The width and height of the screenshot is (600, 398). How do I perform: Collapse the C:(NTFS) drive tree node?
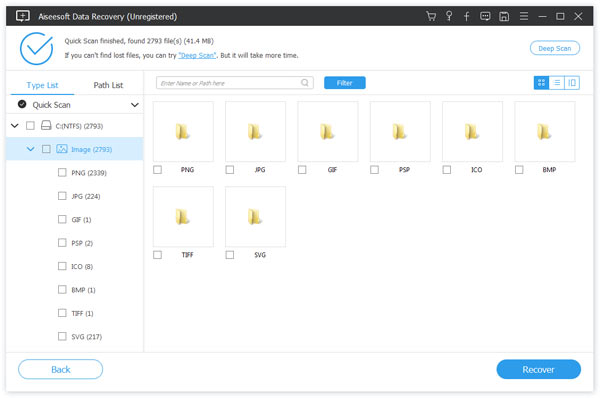pyautogui.click(x=15, y=126)
